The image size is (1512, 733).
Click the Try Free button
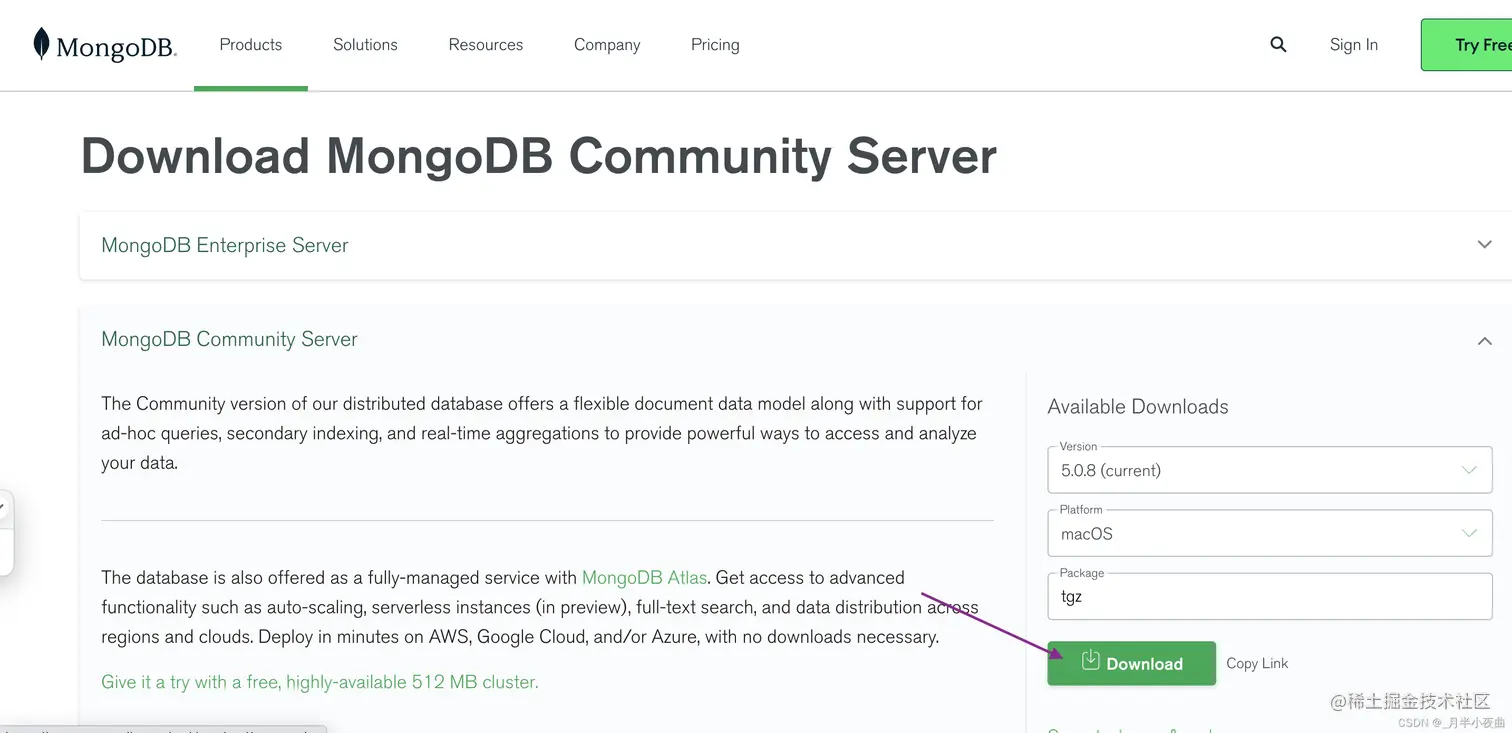click(x=1466, y=45)
